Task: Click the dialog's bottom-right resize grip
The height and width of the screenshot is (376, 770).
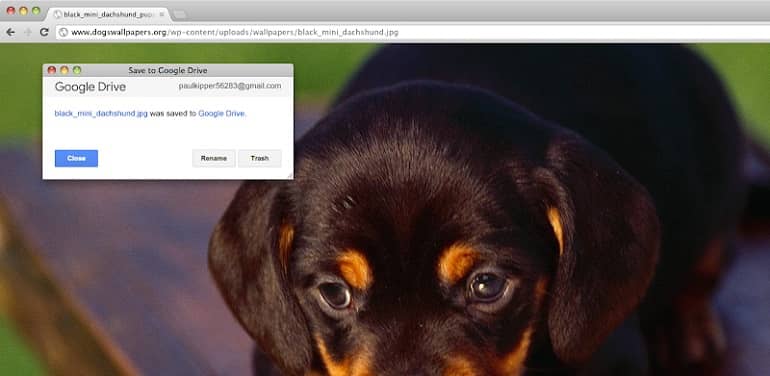Action: [290, 175]
